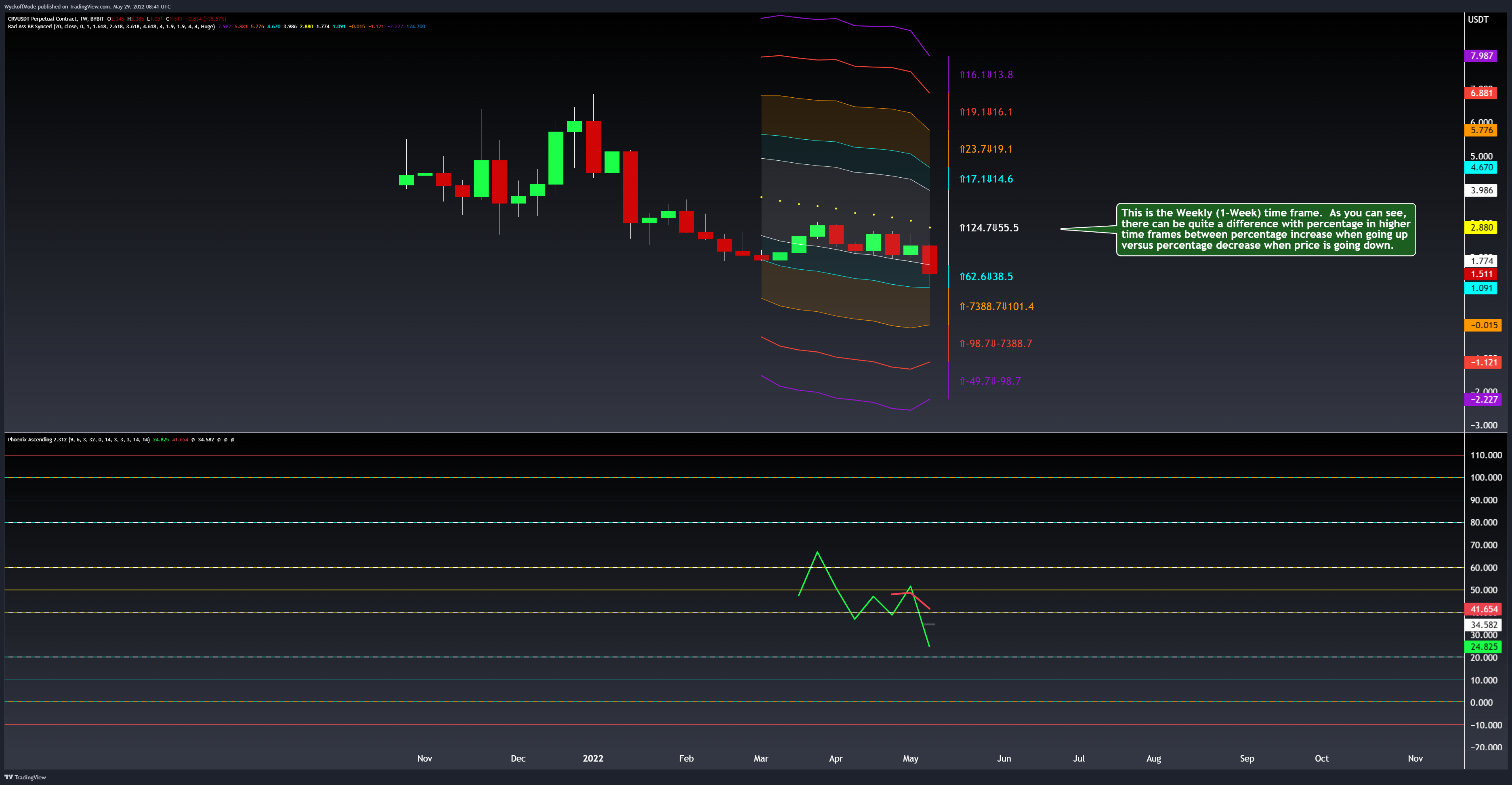Click the 110.000 level on indicator scale
Viewport: 1512px width, 785px height.
point(1486,455)
